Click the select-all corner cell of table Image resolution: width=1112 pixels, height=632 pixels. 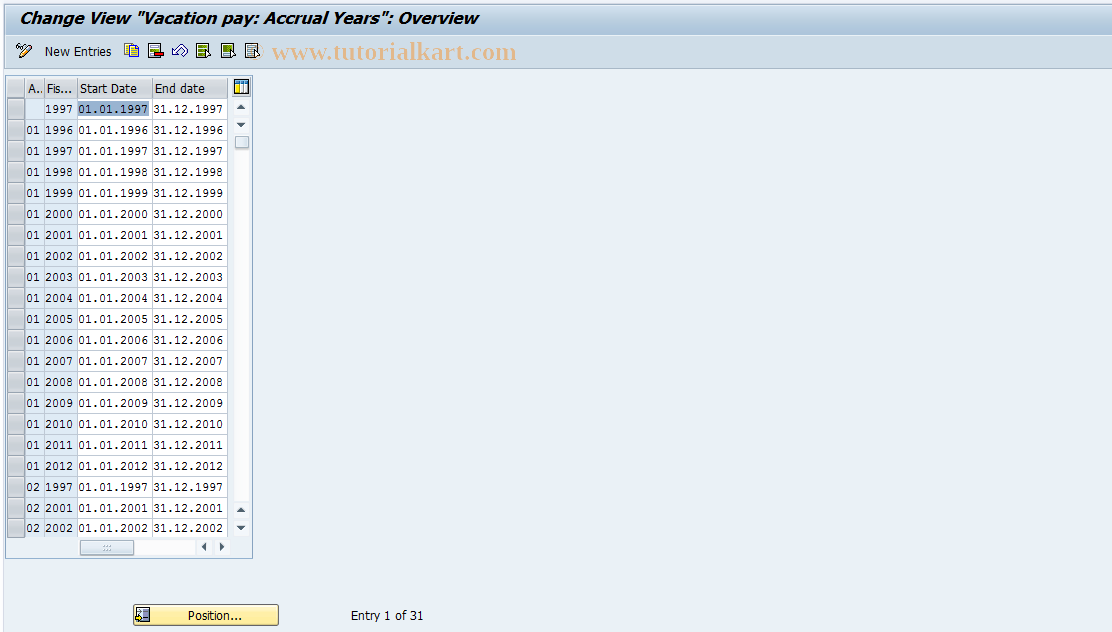16,89
